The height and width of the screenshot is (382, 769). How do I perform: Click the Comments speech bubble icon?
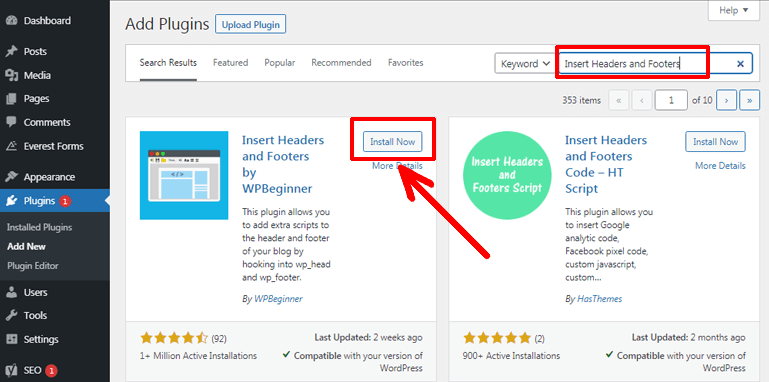click(x=11, y=123)
